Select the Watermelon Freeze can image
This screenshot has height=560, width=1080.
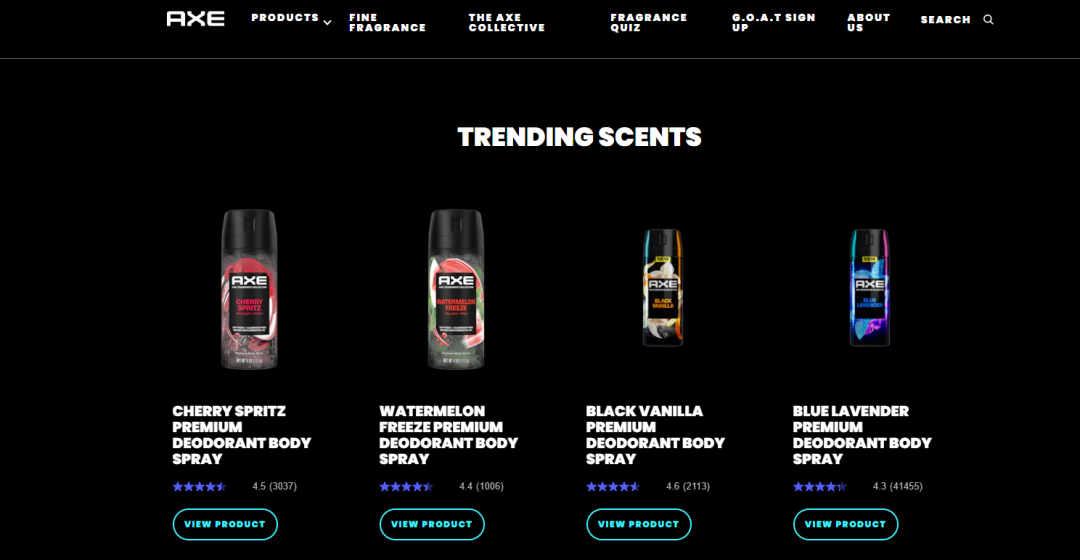456,289
